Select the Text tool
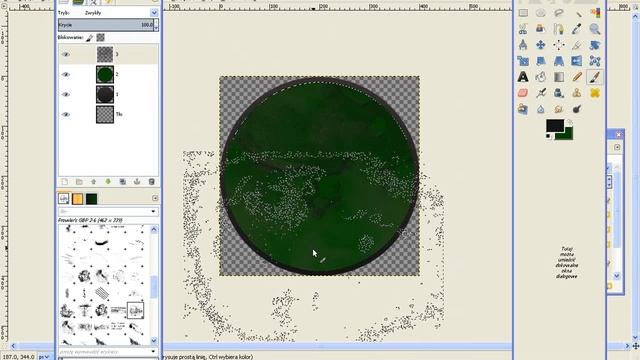Screen dimensions: 640x360 pos(523,77)
